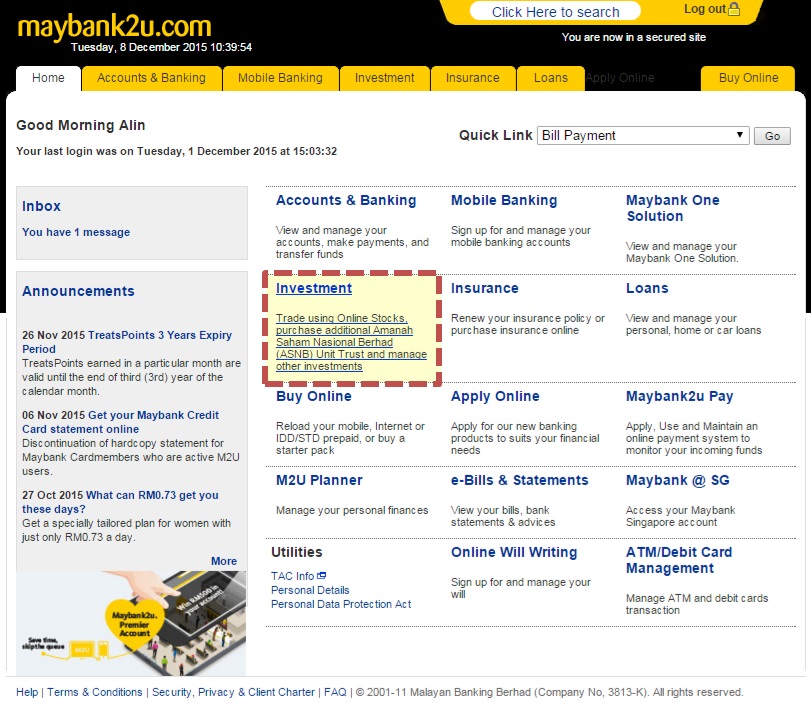This screenshot has height=703, width=811.
Task: Open Mobile Banking heading in main grid
Action: pyautogui.click(x=504, y=200)
